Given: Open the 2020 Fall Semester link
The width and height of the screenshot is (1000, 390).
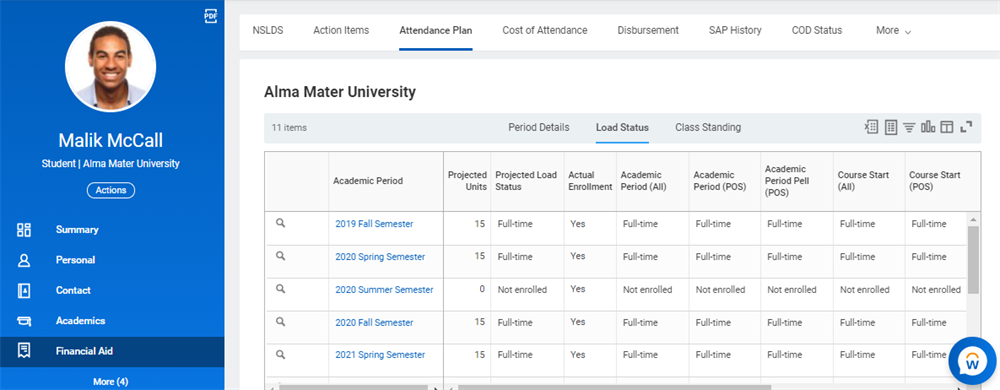Looking at the screenshot, I should (374, 322).
